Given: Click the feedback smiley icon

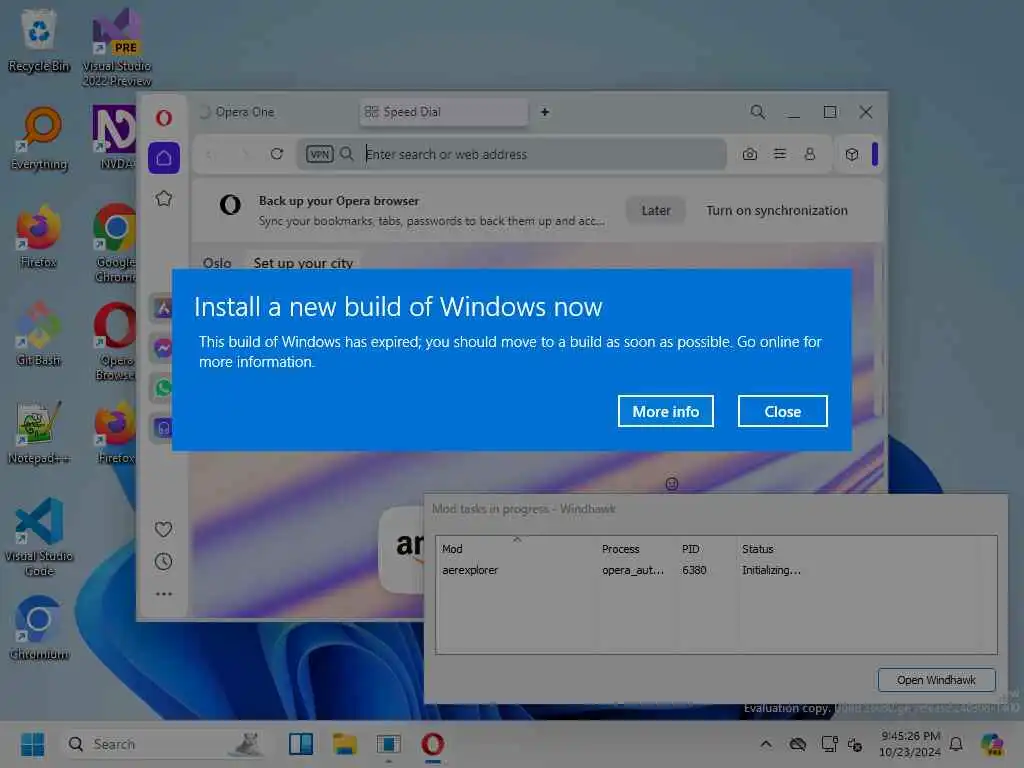Looking at the screenshot, I should [x=671, y=484].
